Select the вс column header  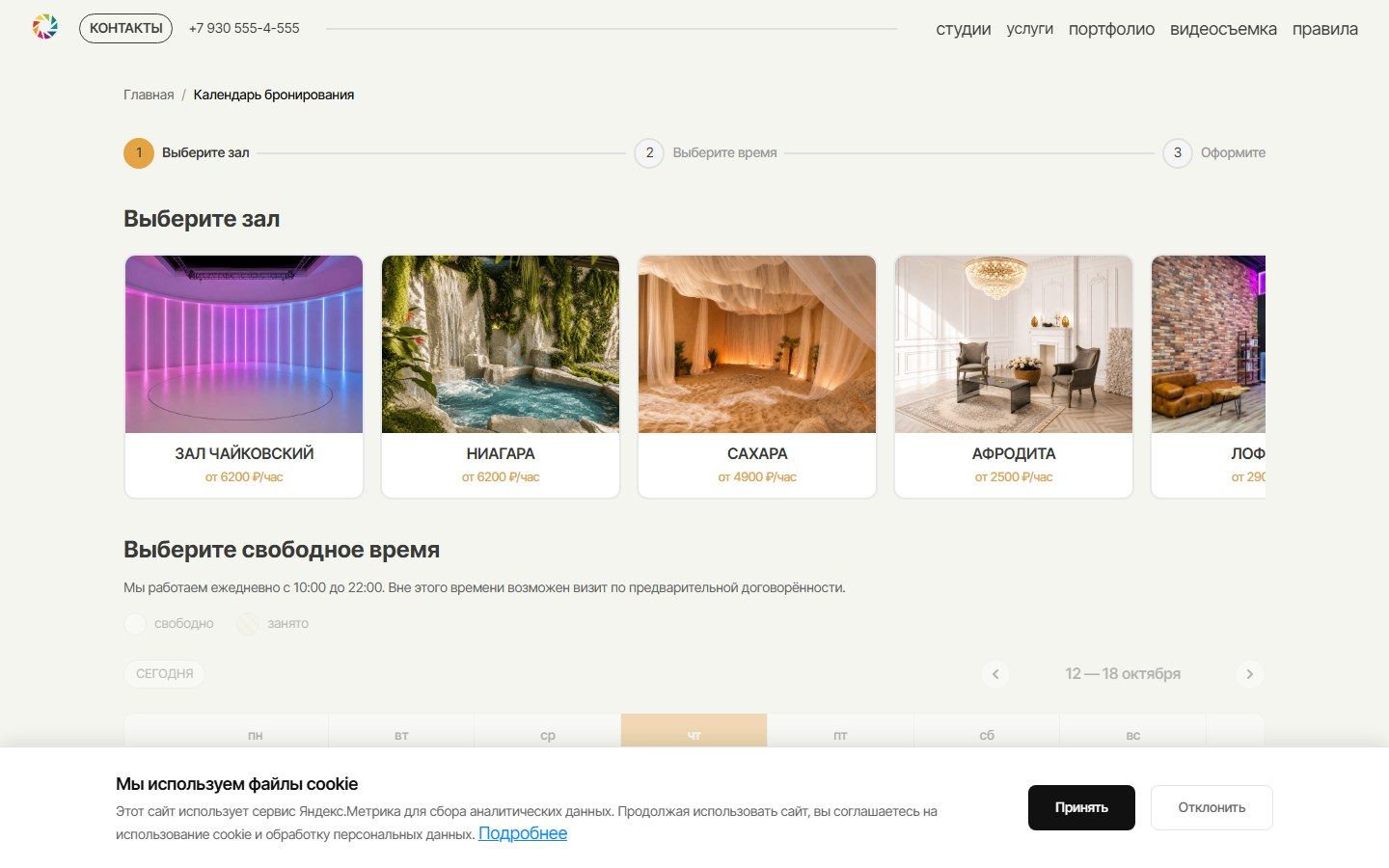point(1133,735)
